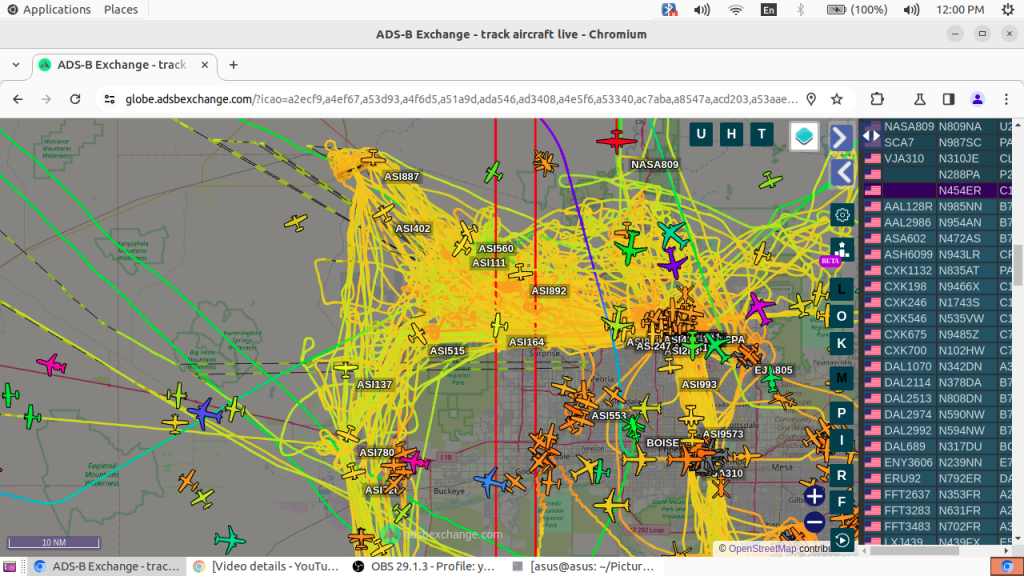
Task: Toggle the K map button
Action: 842,344
